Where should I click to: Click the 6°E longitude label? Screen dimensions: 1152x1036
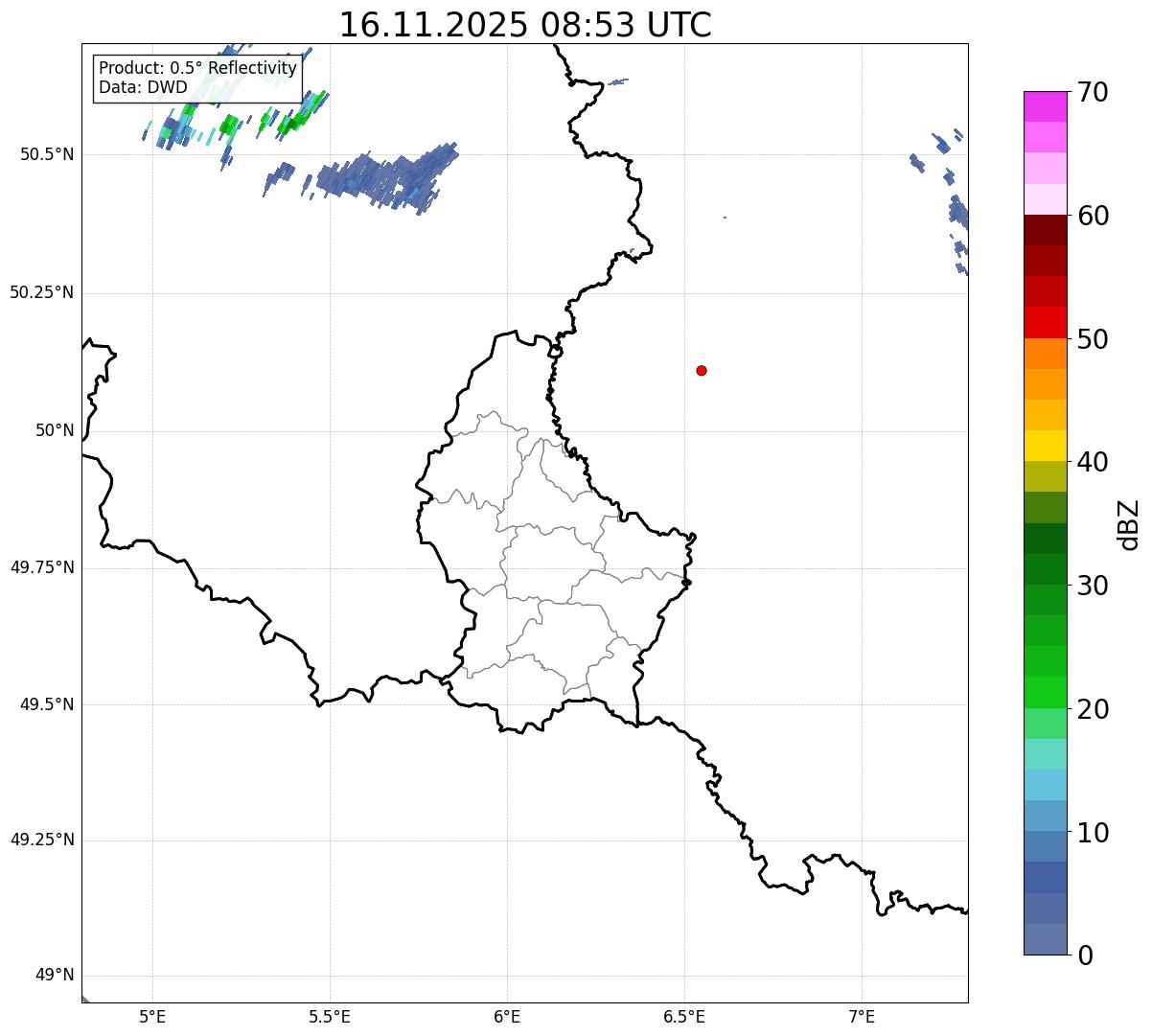coord(507,1017)
